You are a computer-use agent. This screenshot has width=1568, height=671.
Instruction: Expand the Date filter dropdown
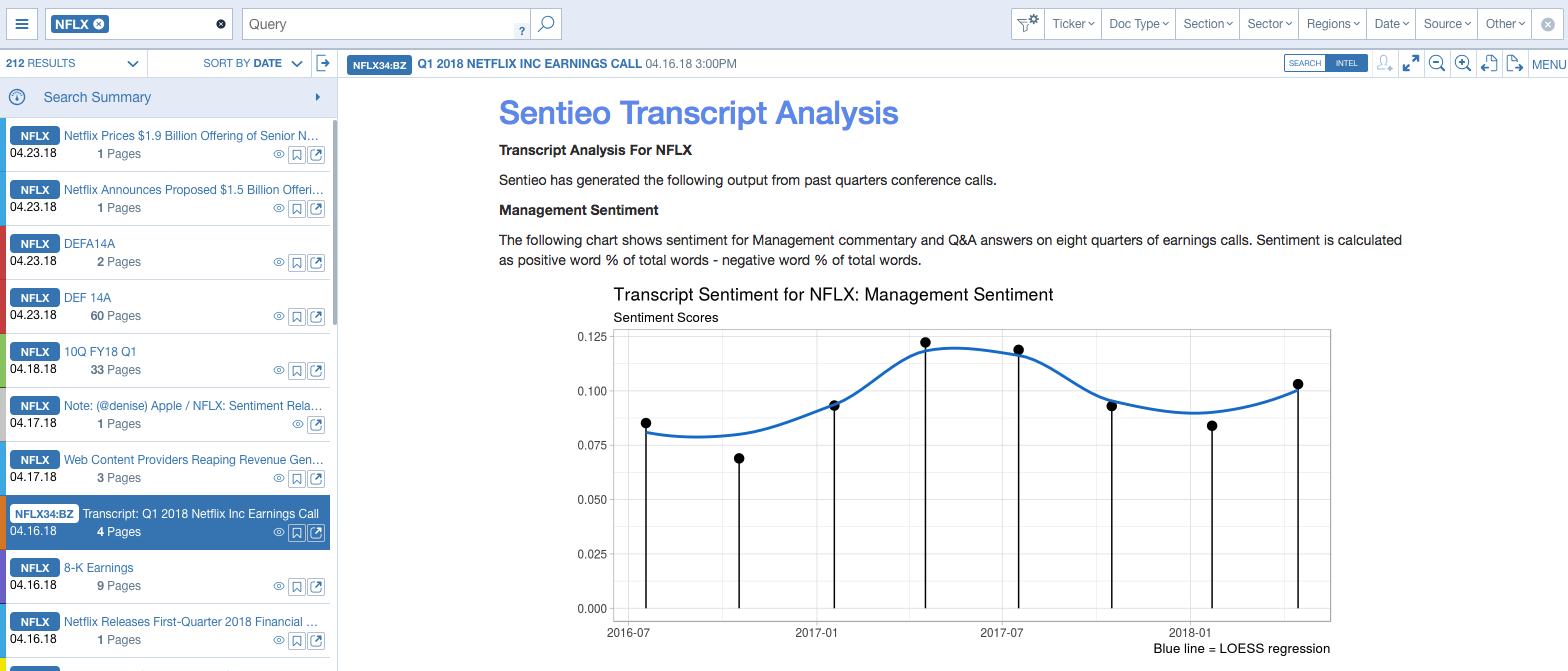(1392, 24)
